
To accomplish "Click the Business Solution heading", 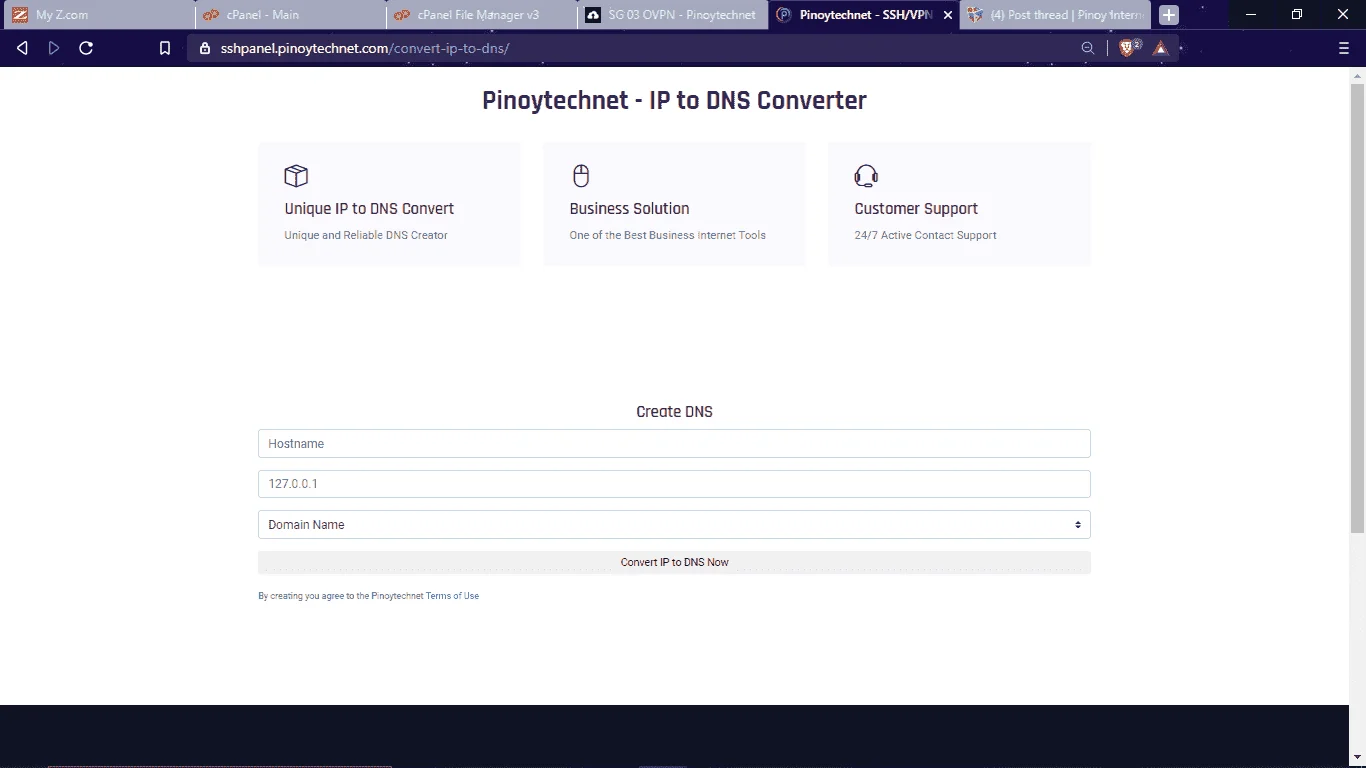I will click(x=629, y=209).
